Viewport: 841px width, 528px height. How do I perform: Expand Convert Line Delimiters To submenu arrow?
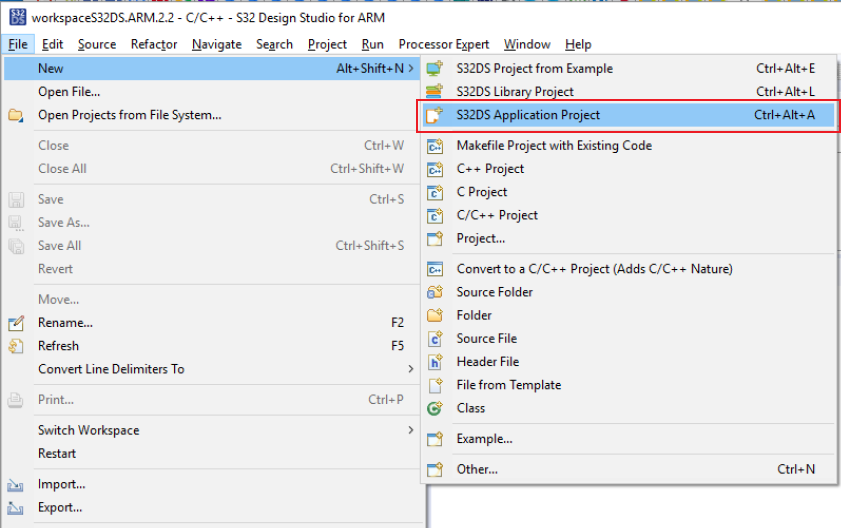411,369
